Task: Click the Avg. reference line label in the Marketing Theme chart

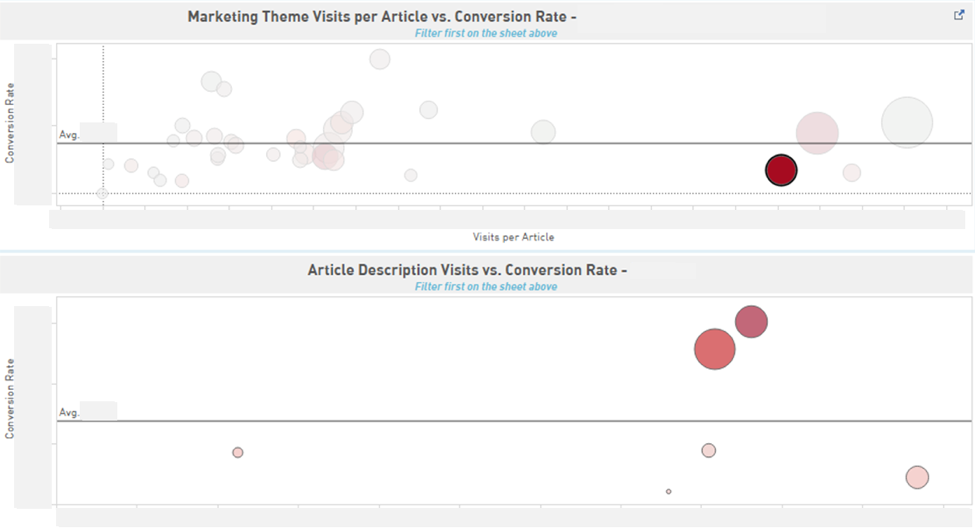Action: point(69,134)
